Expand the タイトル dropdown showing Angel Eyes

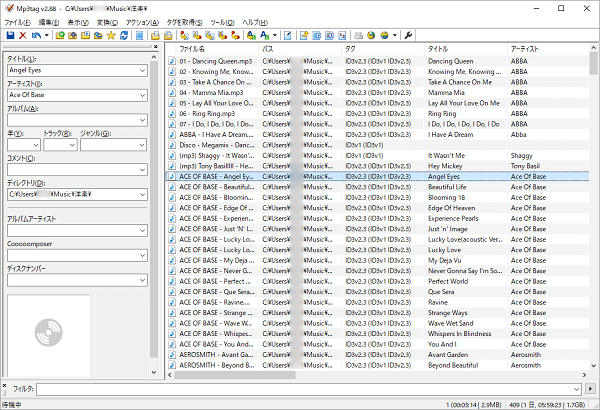pyautogui.click(x=143, y=71)
